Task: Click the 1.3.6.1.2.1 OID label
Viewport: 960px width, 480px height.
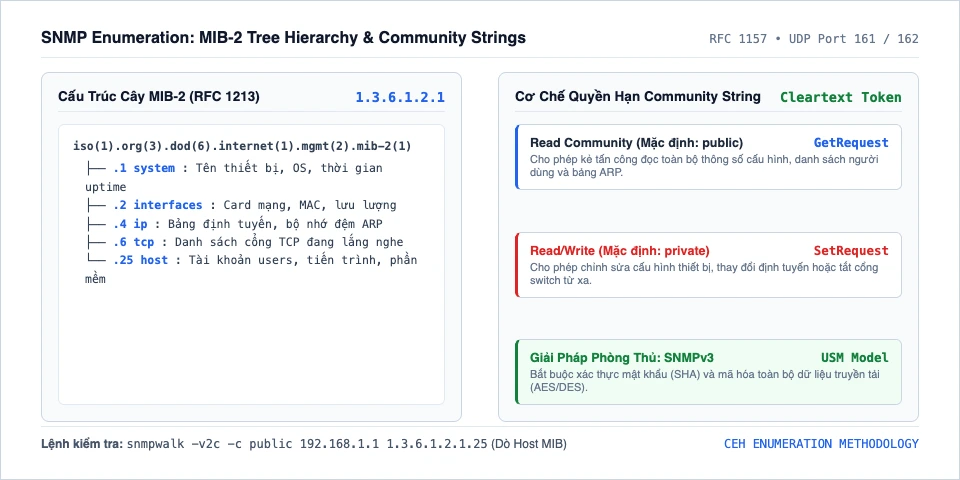Action: point(400,97)
